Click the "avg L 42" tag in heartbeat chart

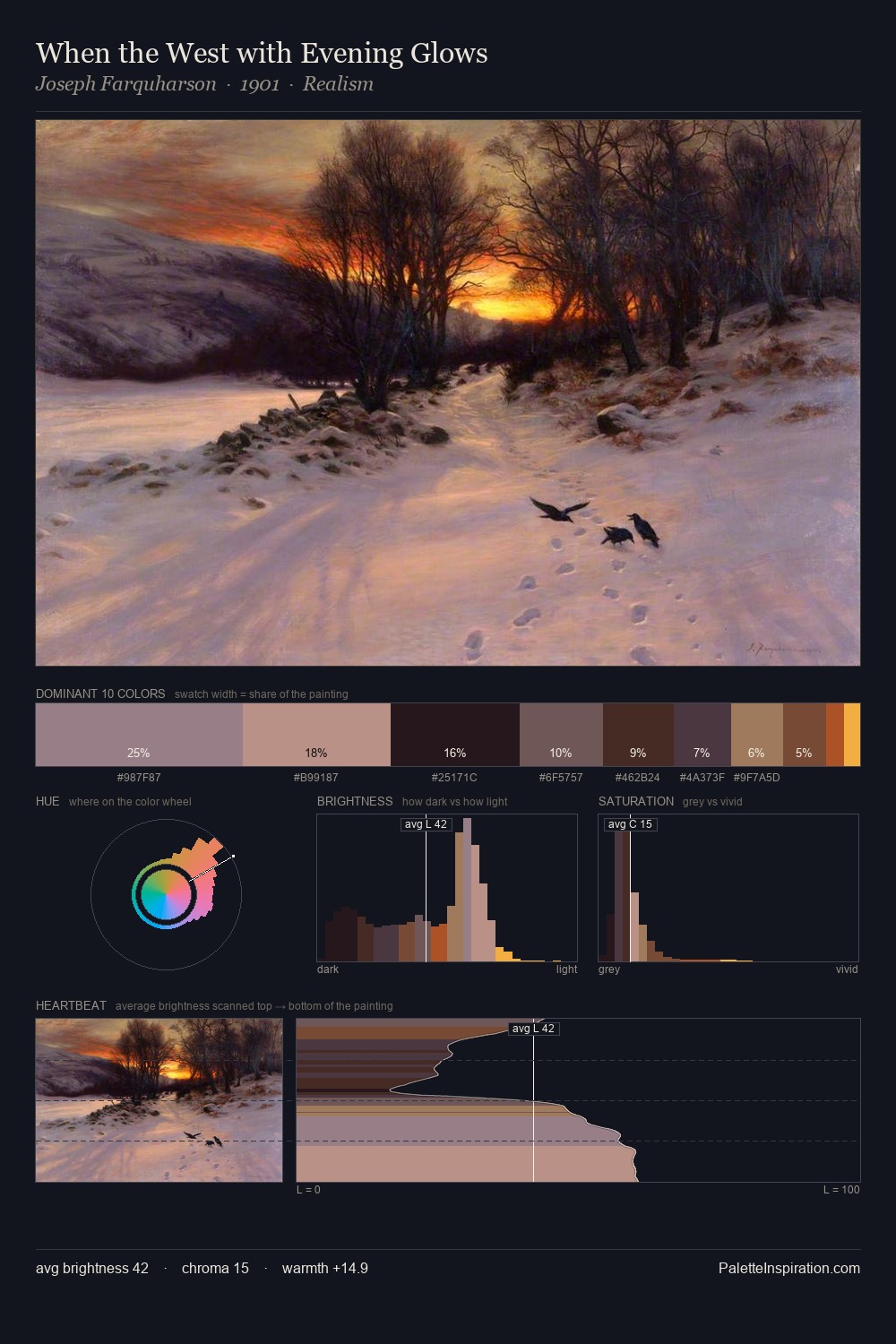[x=534, y=1029]
